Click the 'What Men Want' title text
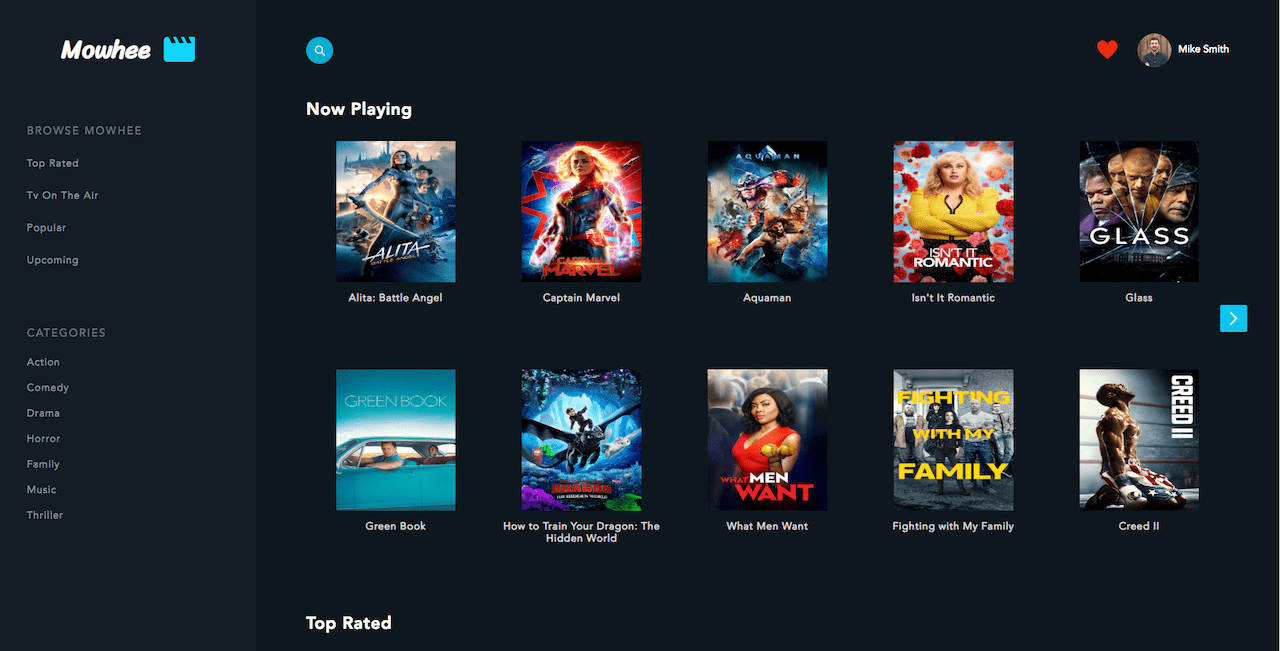The height and width of the screenshot is (651, 1280). coord(767,526)
